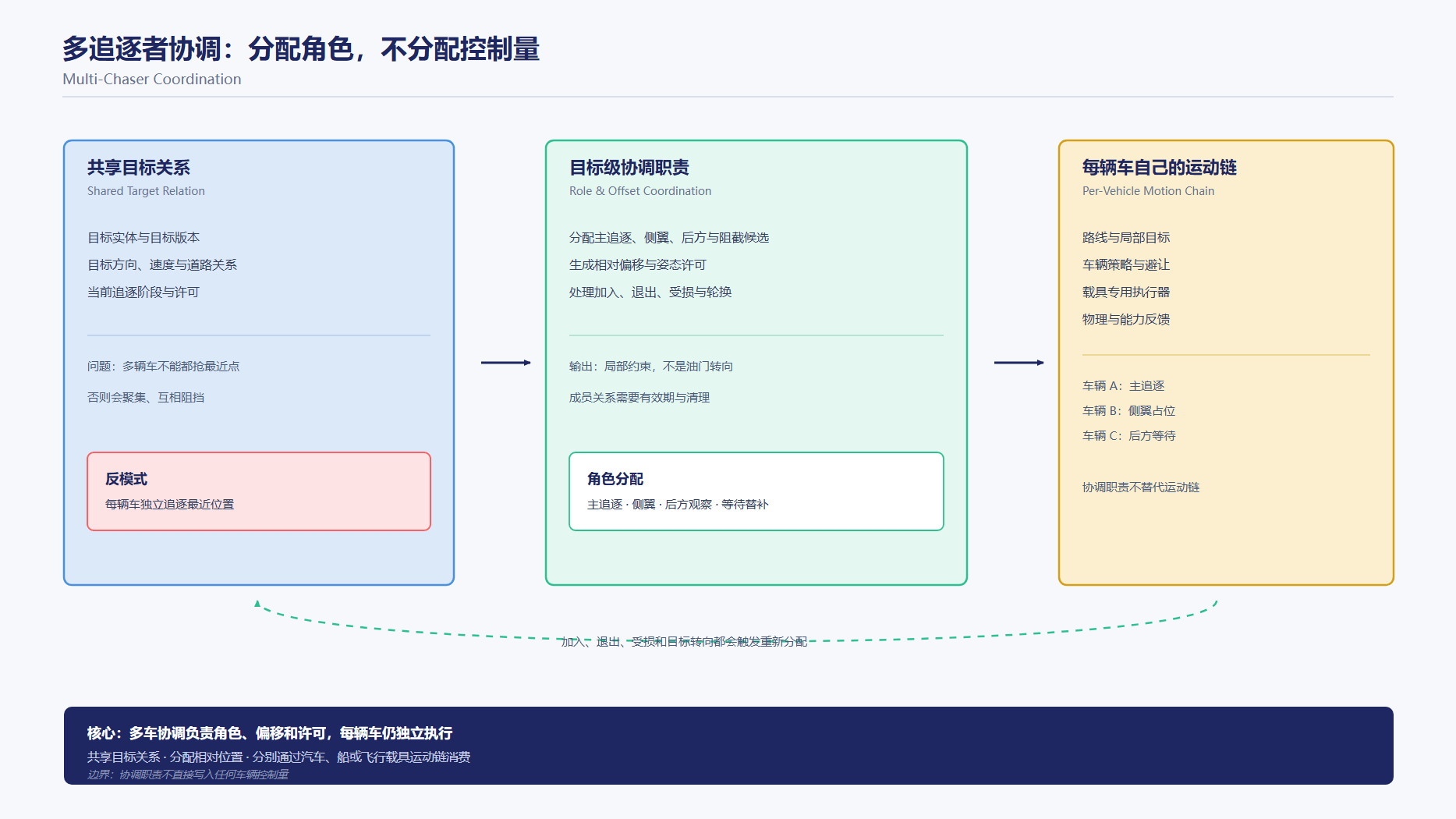Screen dimensions: 1456x819
Task: Click the arrow pointing to the yellow panel
Action: 1019,363
